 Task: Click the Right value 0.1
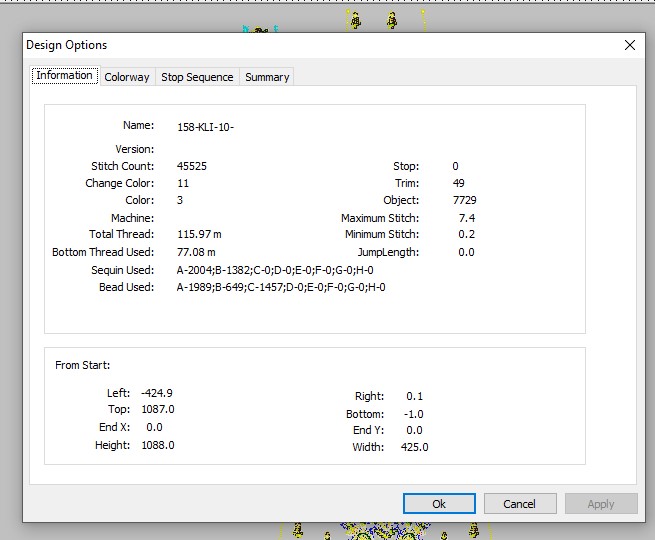pyautogui.click(x=414, y=396)
